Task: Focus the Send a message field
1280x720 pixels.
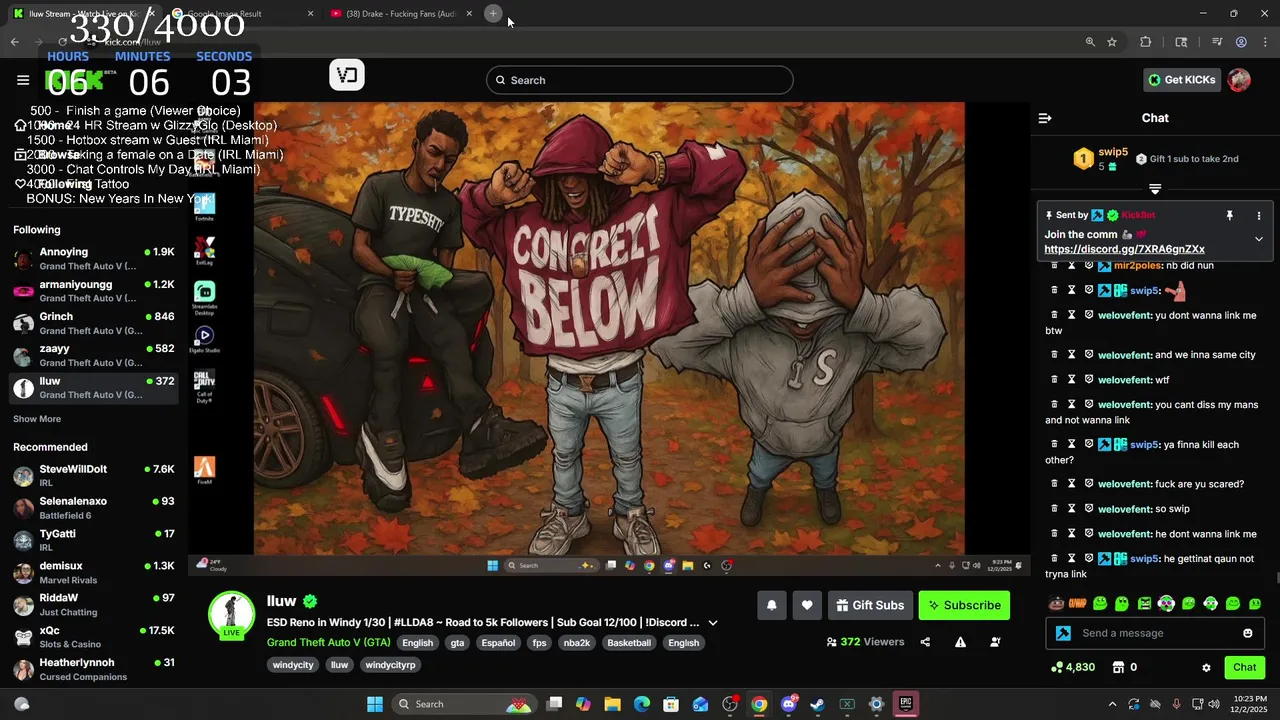Action: point(1155,633)
